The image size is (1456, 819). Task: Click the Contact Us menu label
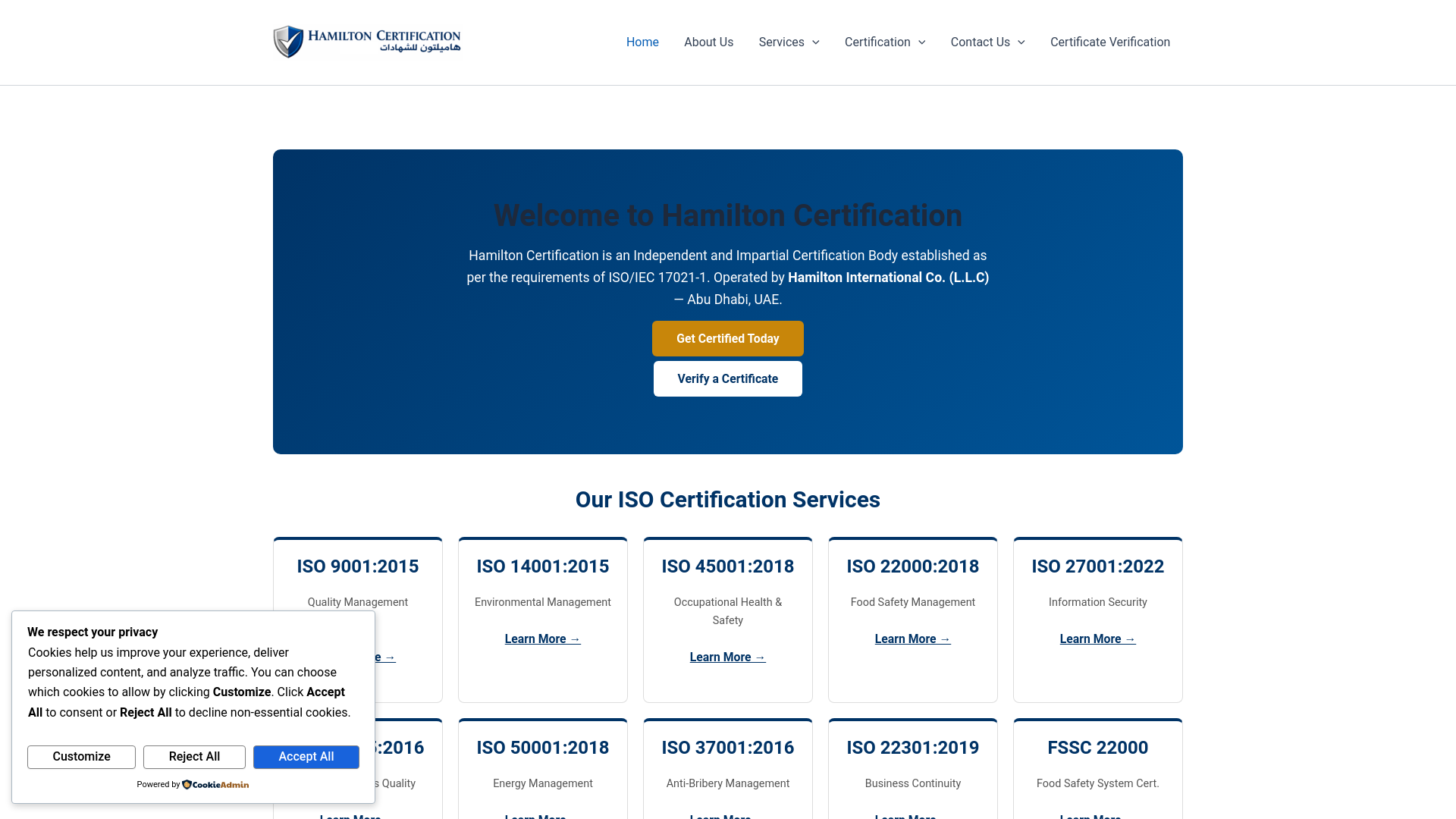pyautogui.click(x=980, y=42)
